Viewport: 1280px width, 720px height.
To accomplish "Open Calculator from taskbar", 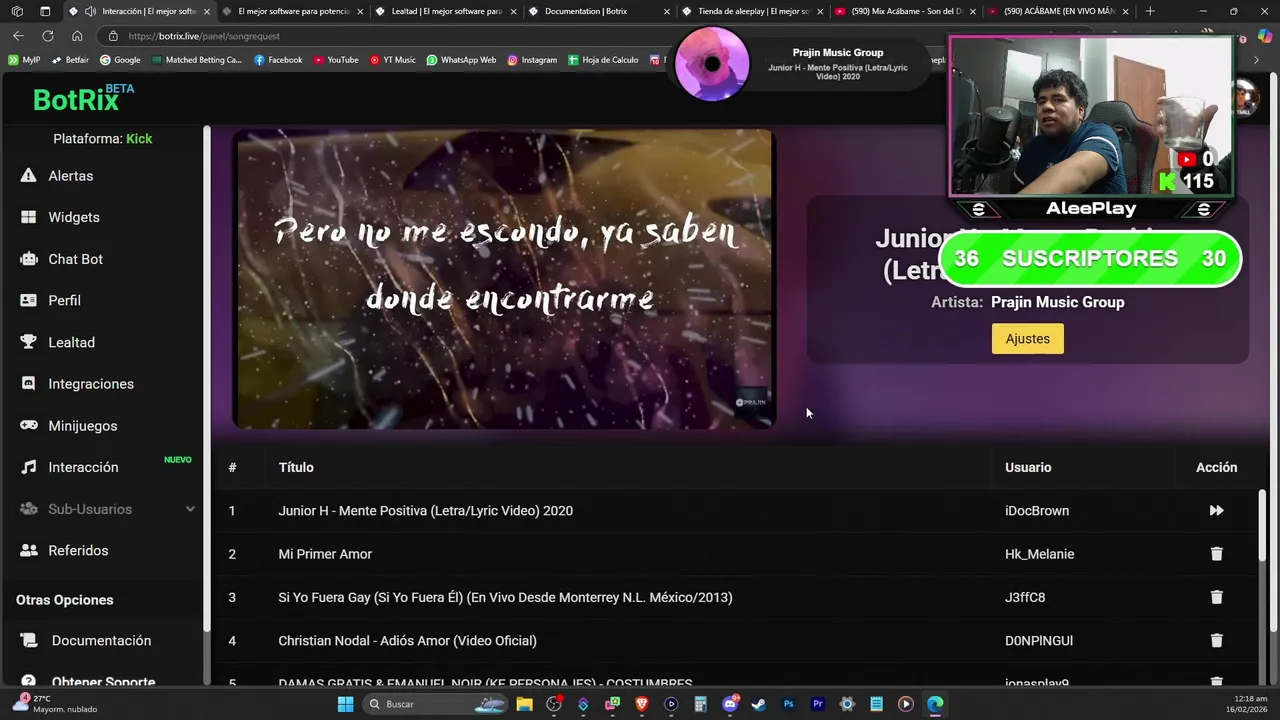I will [x=700, y=704].
